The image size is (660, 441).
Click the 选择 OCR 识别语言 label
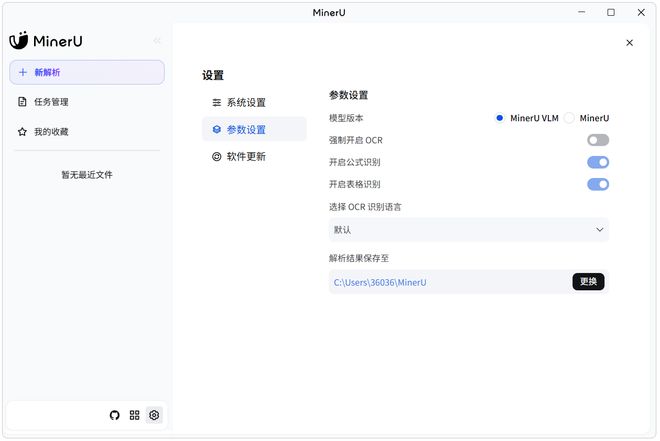click(365, 207)
